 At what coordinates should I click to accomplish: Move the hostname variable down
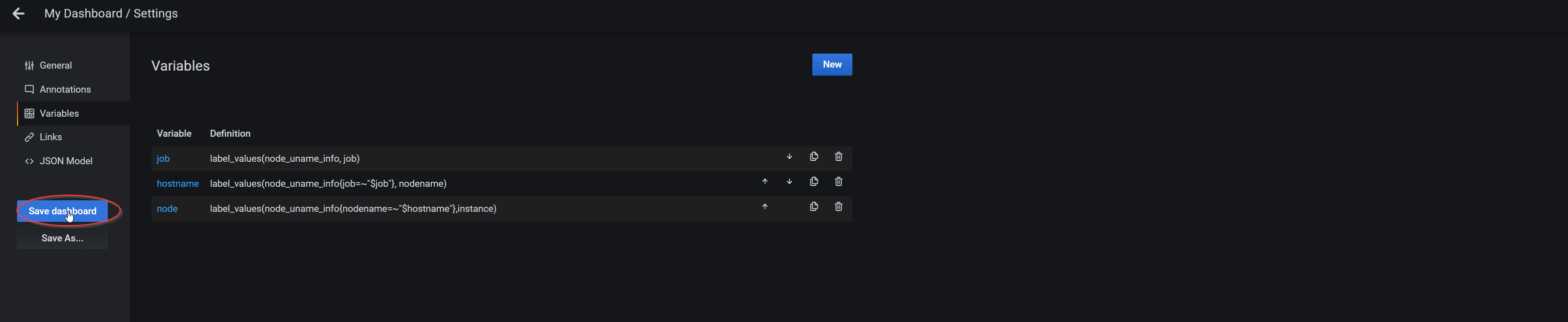point(789,182)
